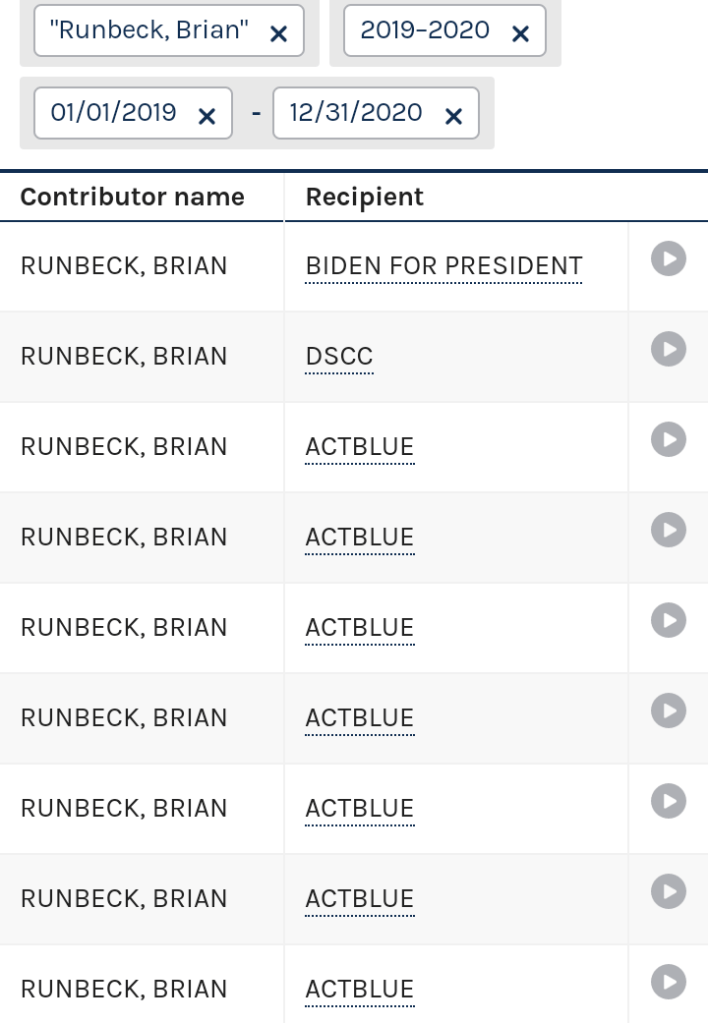Screen dimensions: 708x1023
Task: Select the first RUNBECK, BRIAN contributor cell
Action: [x=124, y=266]
